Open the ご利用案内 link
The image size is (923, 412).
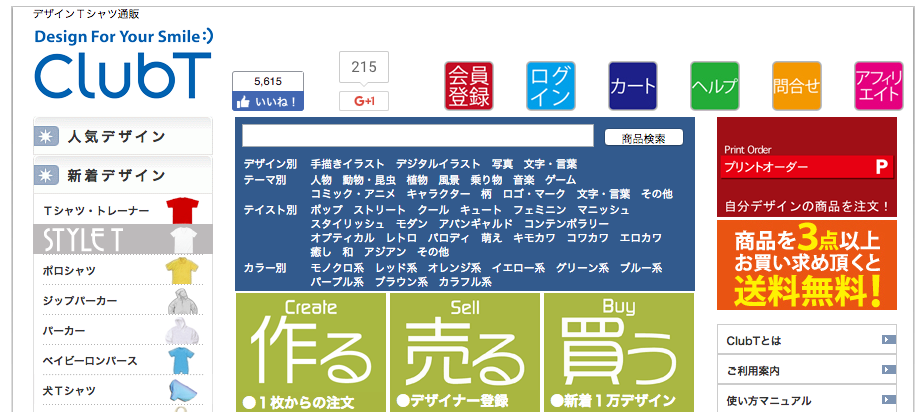click(807, 370)
